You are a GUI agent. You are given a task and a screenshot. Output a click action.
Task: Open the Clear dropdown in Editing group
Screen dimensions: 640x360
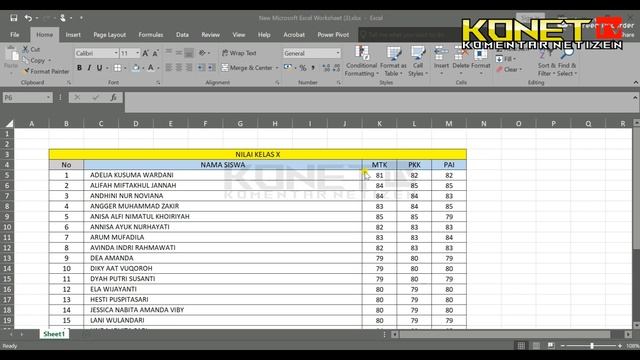[509, 69]
